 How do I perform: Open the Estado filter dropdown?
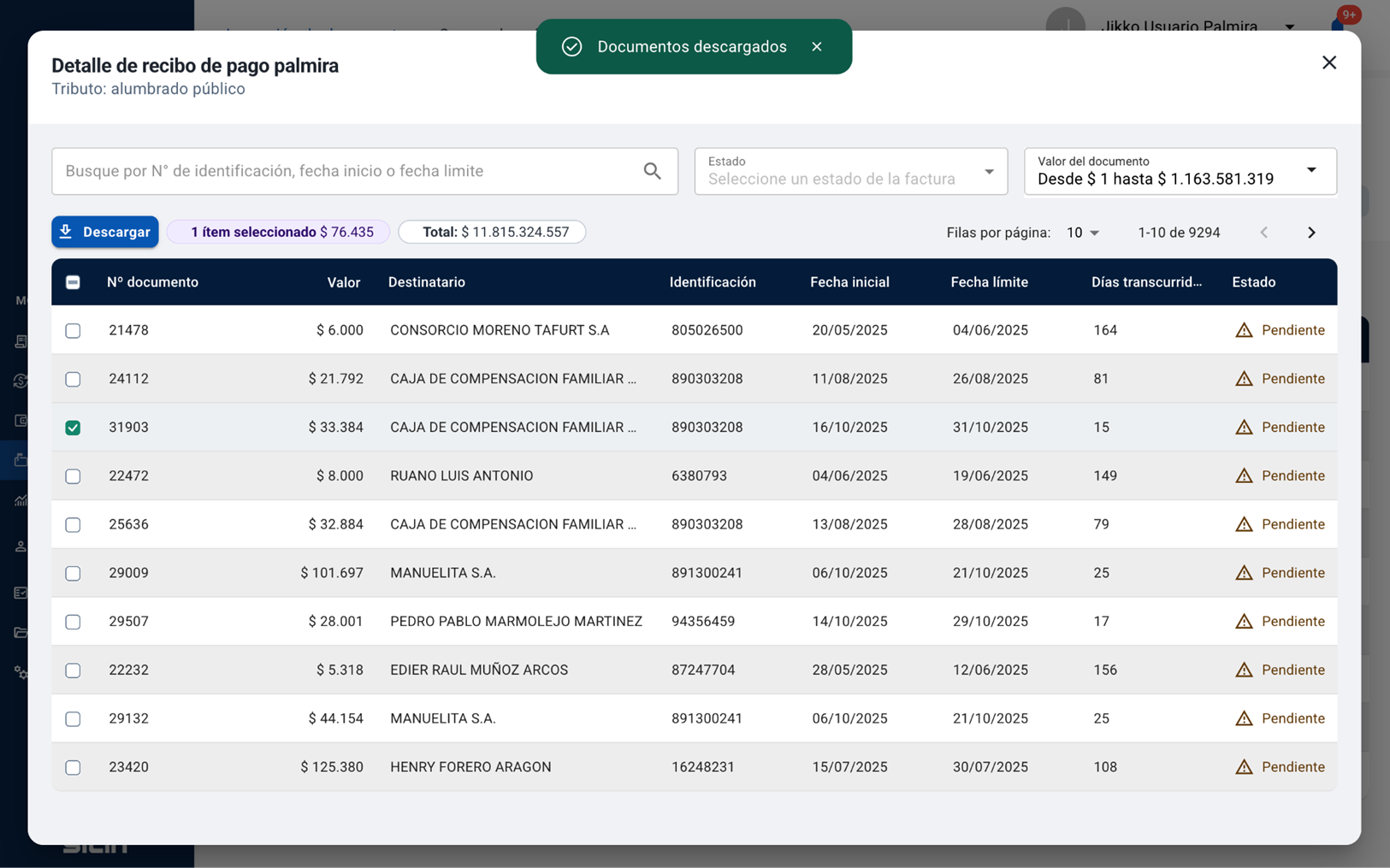point(850,171)
